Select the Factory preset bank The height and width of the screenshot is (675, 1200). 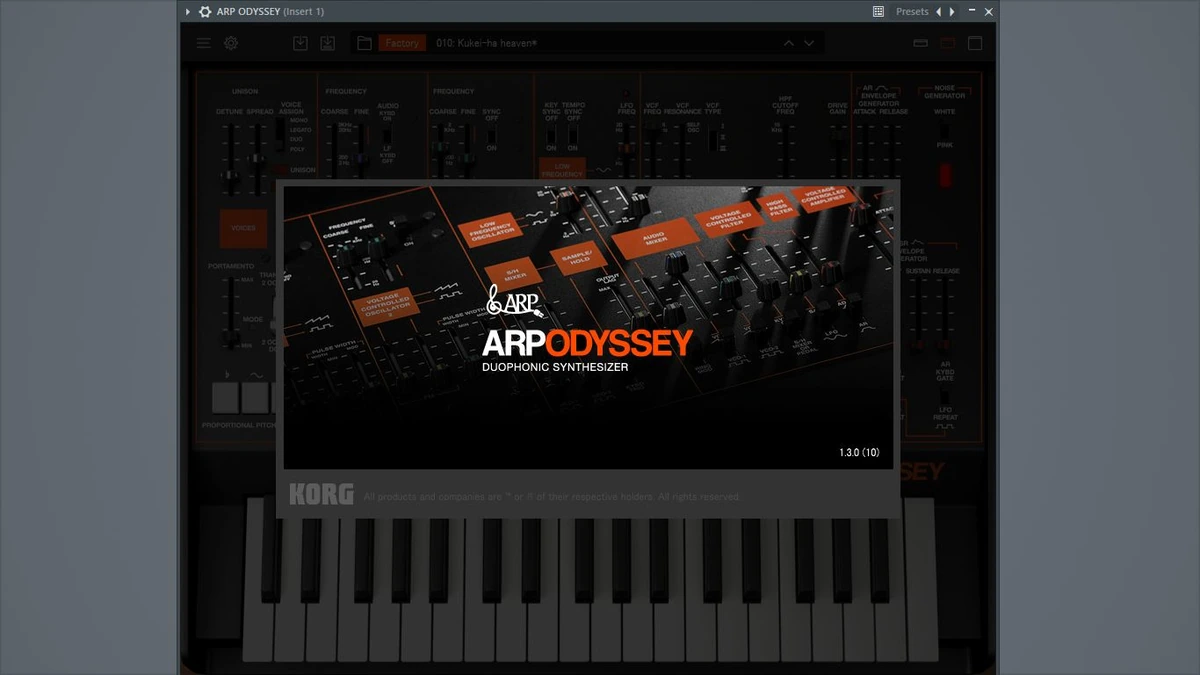tap(402, 43)
